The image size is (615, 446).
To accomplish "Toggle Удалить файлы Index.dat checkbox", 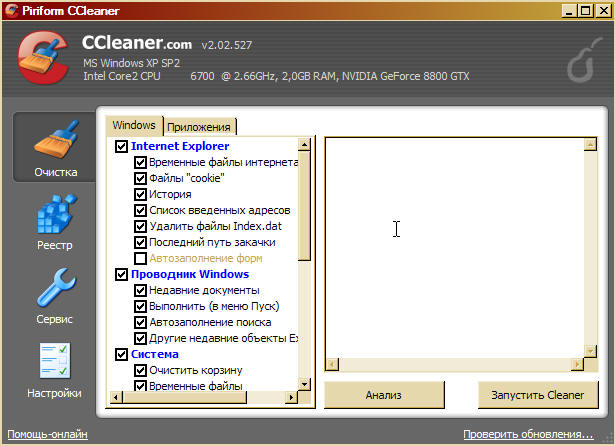I will 140,226.
